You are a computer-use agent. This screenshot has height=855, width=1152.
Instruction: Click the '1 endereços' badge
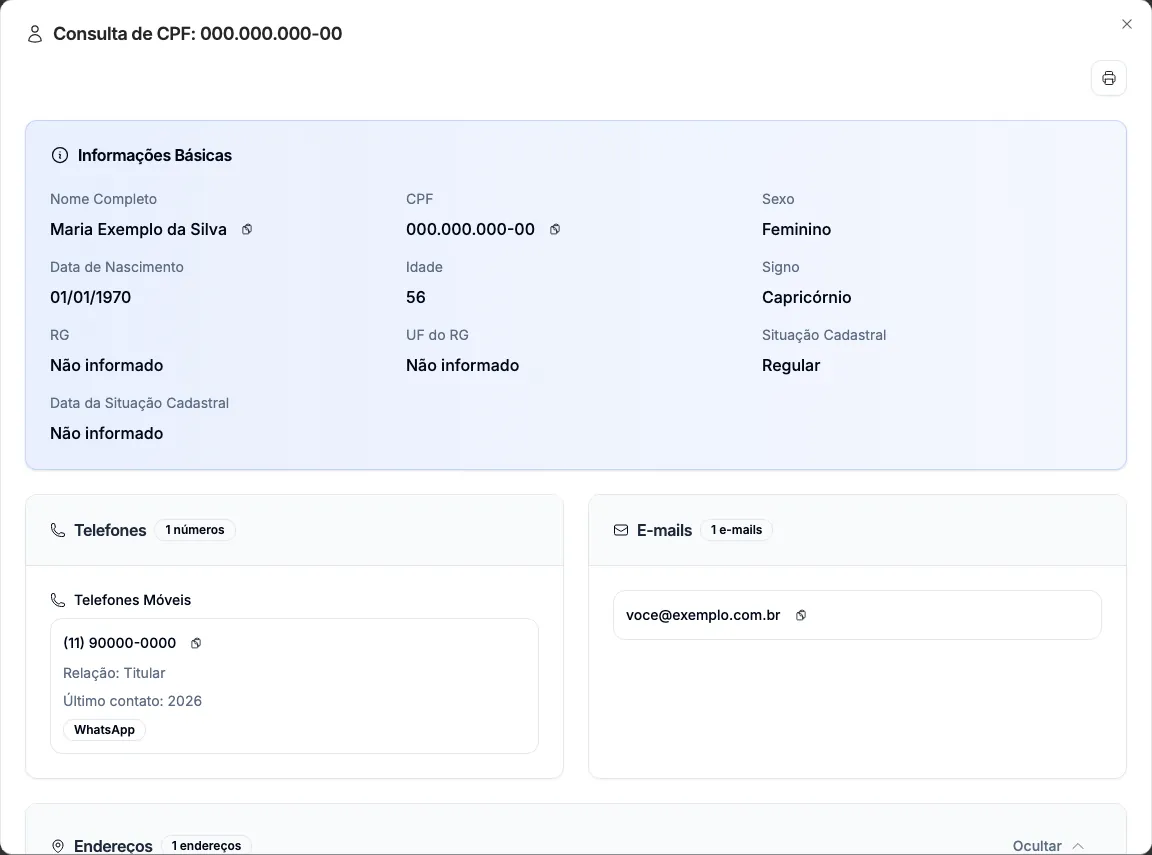point(206,845)
